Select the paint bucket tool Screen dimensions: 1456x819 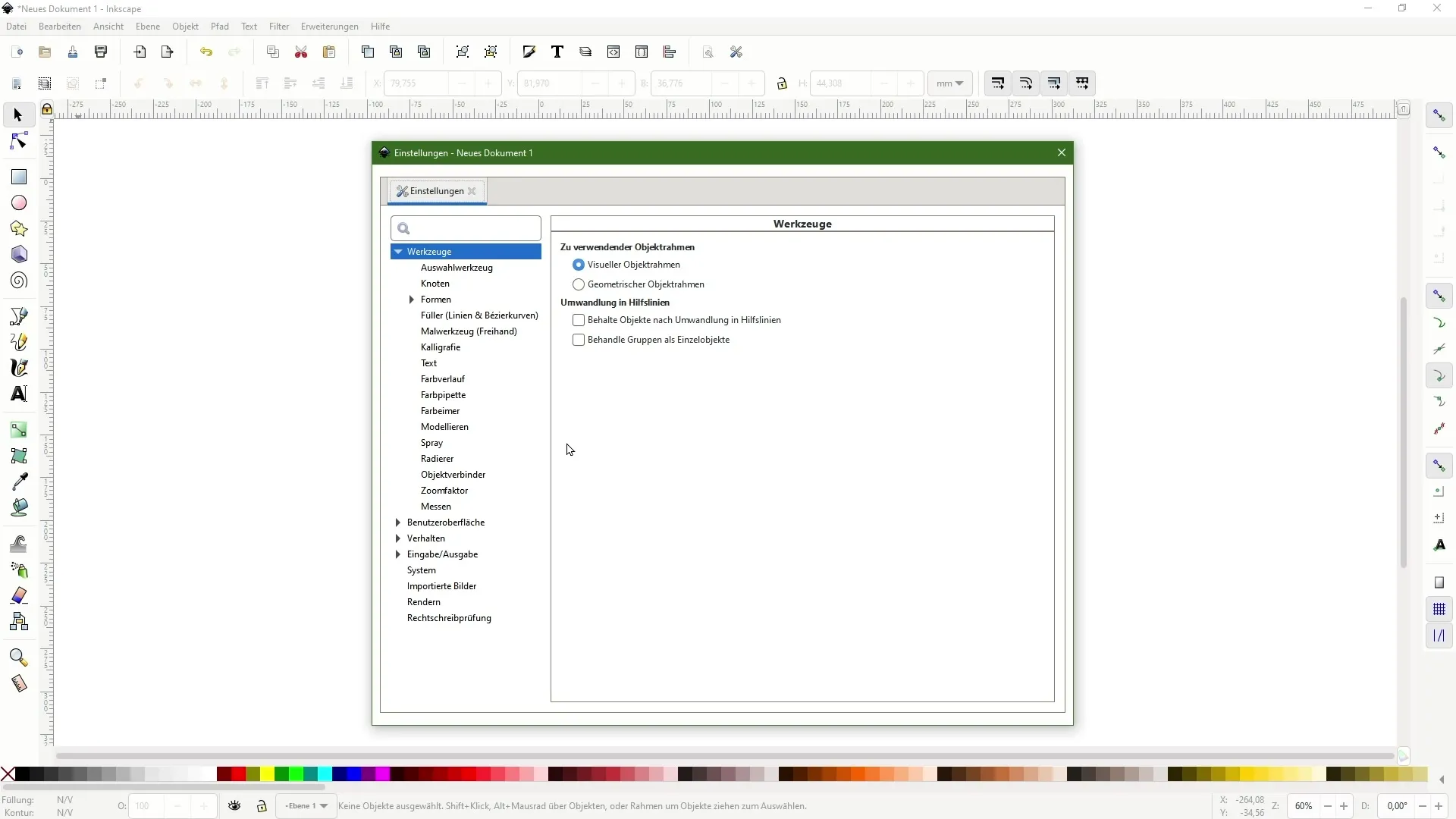[x=18, y=507]
